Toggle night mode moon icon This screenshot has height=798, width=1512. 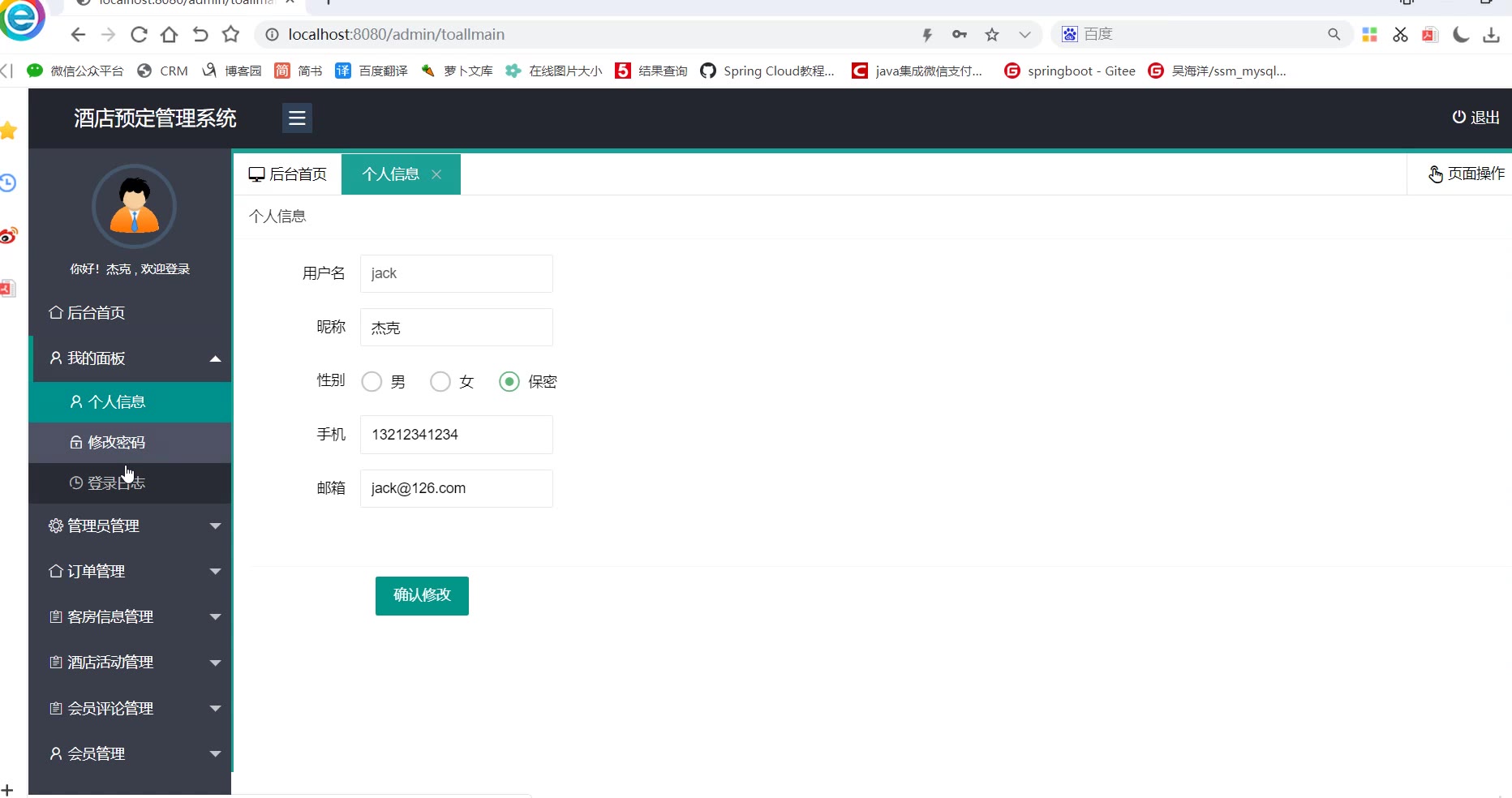coord(1461,35)
